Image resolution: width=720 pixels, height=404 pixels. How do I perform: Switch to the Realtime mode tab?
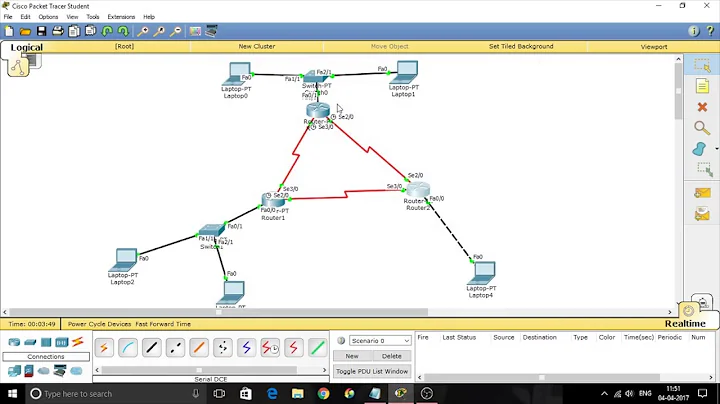[x=685, y=324]
